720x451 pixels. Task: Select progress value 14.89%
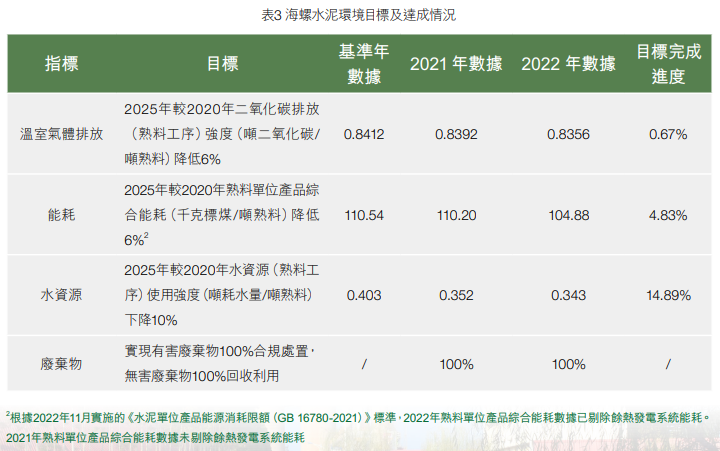point(668,295)
